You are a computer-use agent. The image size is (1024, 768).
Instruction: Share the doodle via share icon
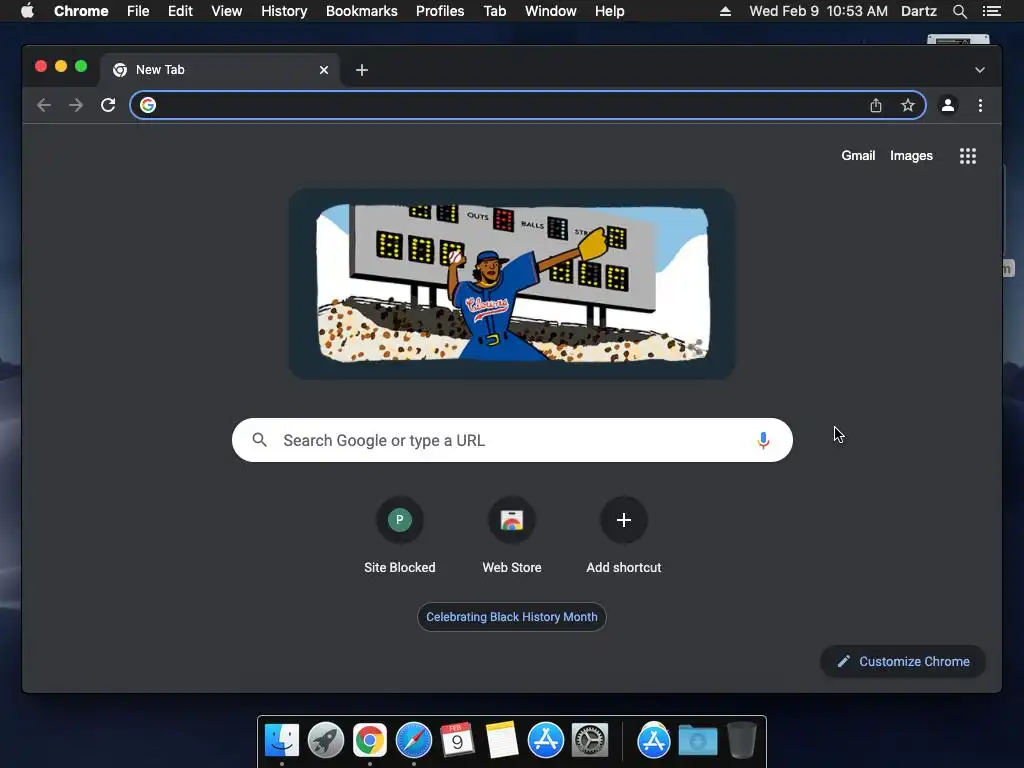[696, 347]
